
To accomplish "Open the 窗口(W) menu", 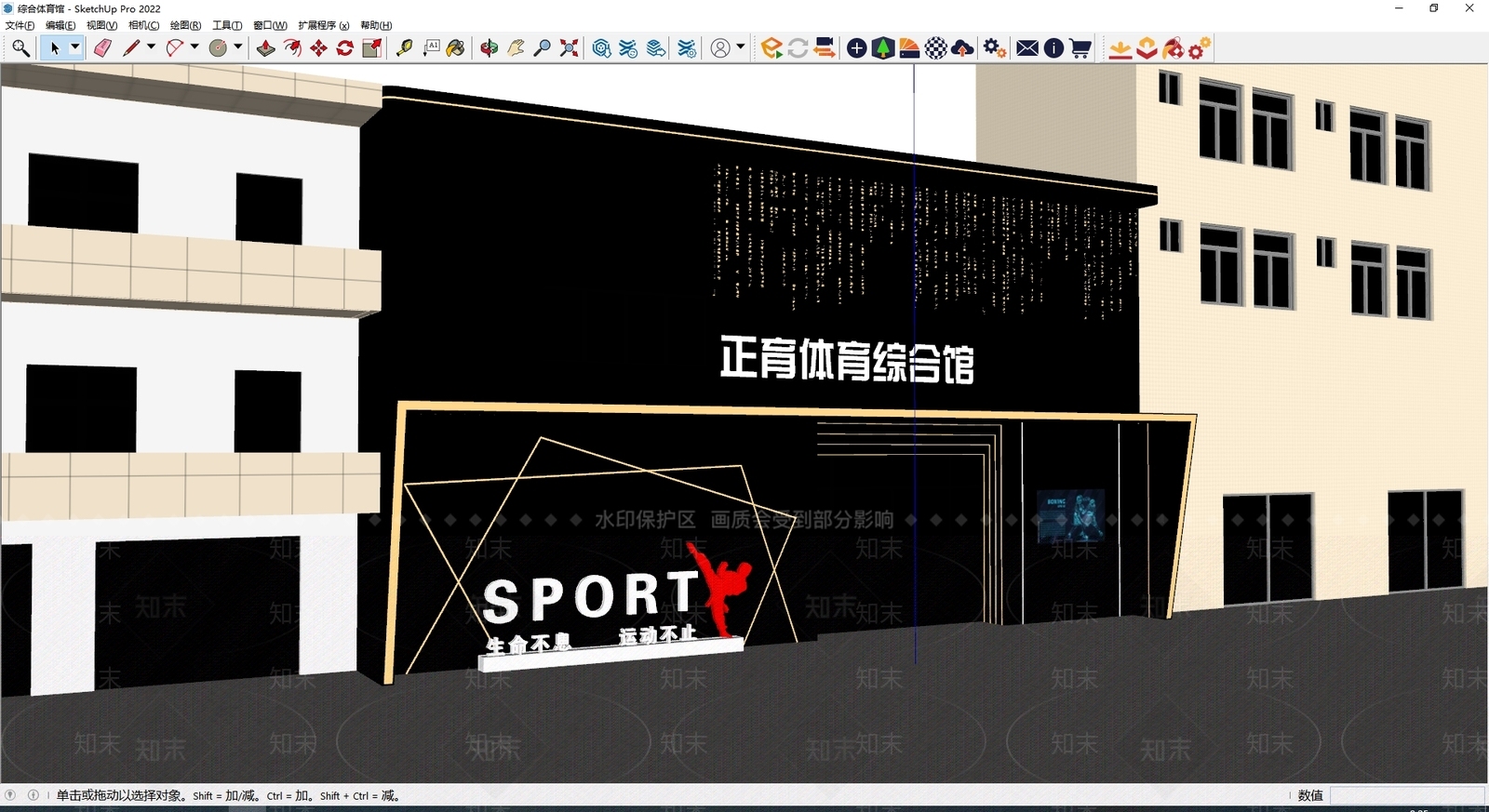I will [270, 25].
